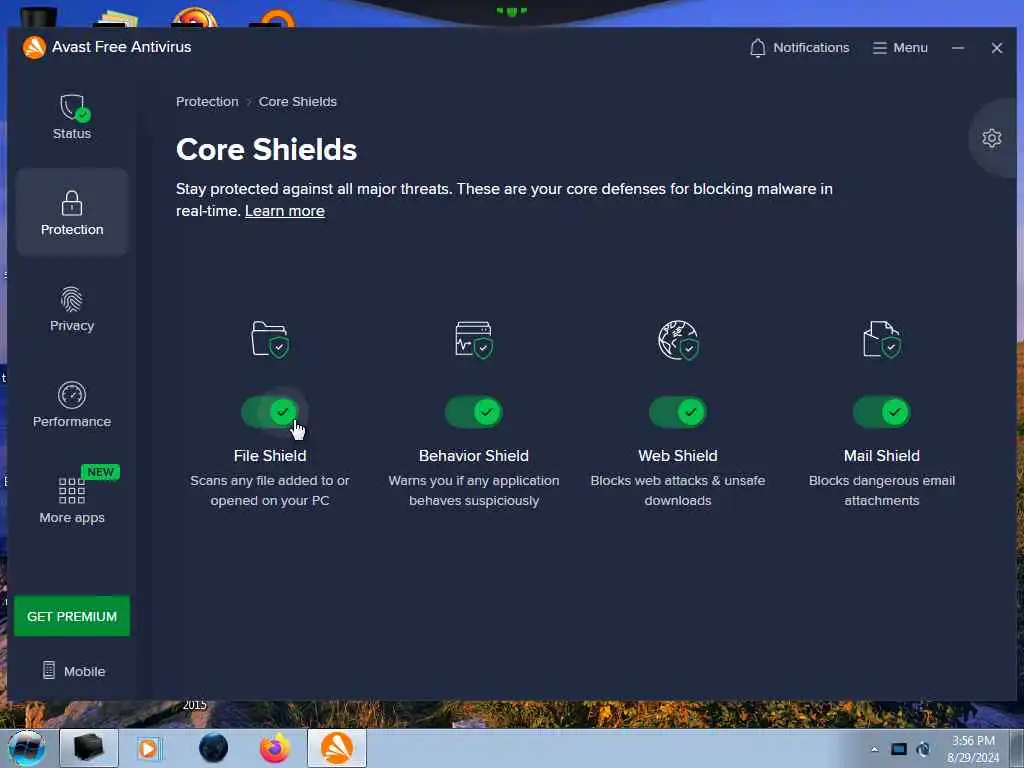Minimize the Avast window
This screenshot has width=1024, height=768.
coord(957,48)
